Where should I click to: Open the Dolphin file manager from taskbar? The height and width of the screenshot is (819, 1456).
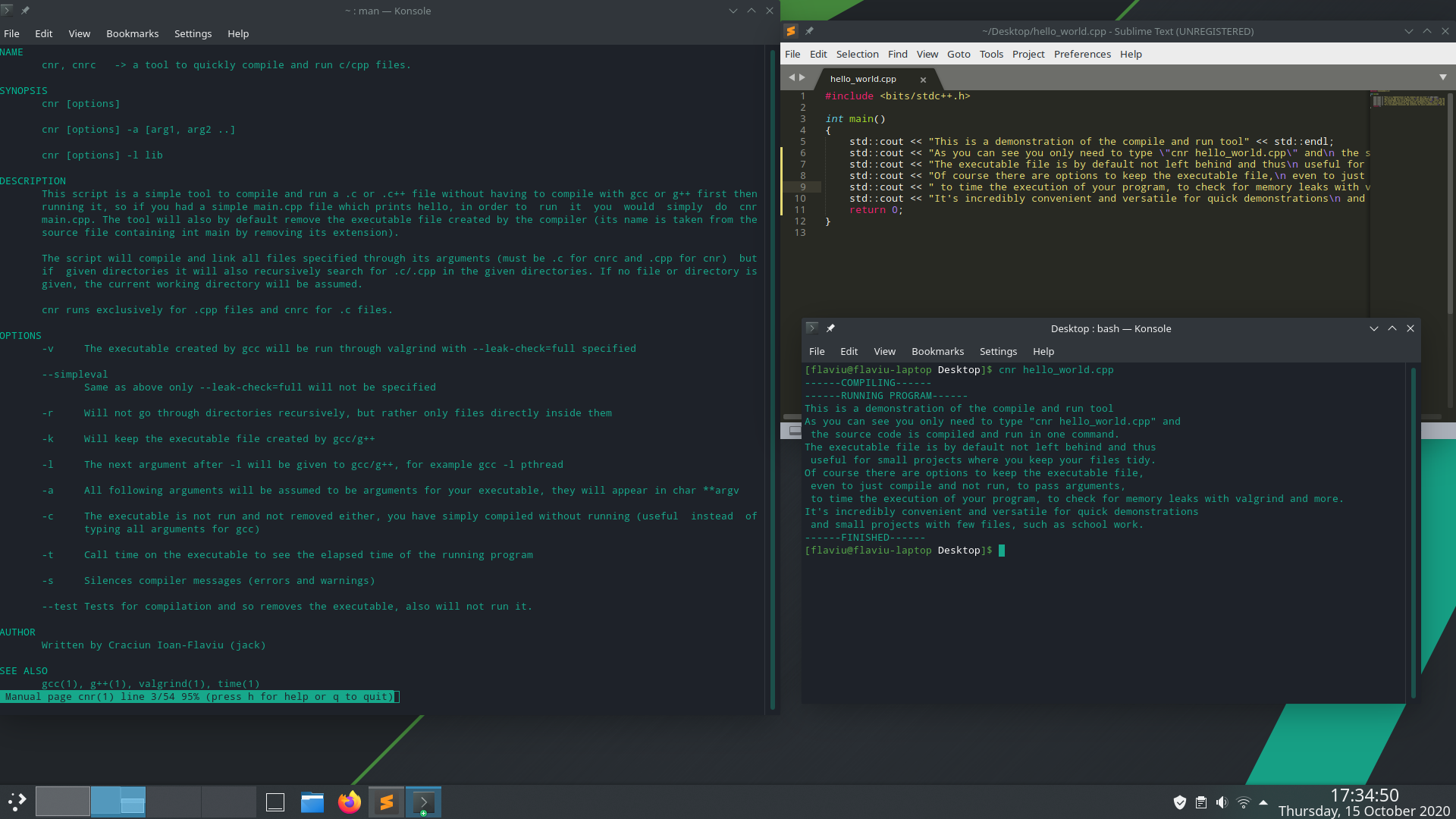(312, 802)
